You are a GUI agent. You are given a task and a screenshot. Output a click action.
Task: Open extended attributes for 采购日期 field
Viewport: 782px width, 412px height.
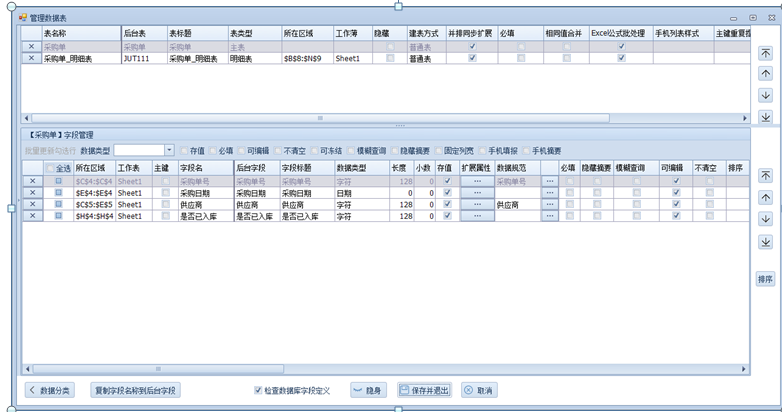[477, 193]
